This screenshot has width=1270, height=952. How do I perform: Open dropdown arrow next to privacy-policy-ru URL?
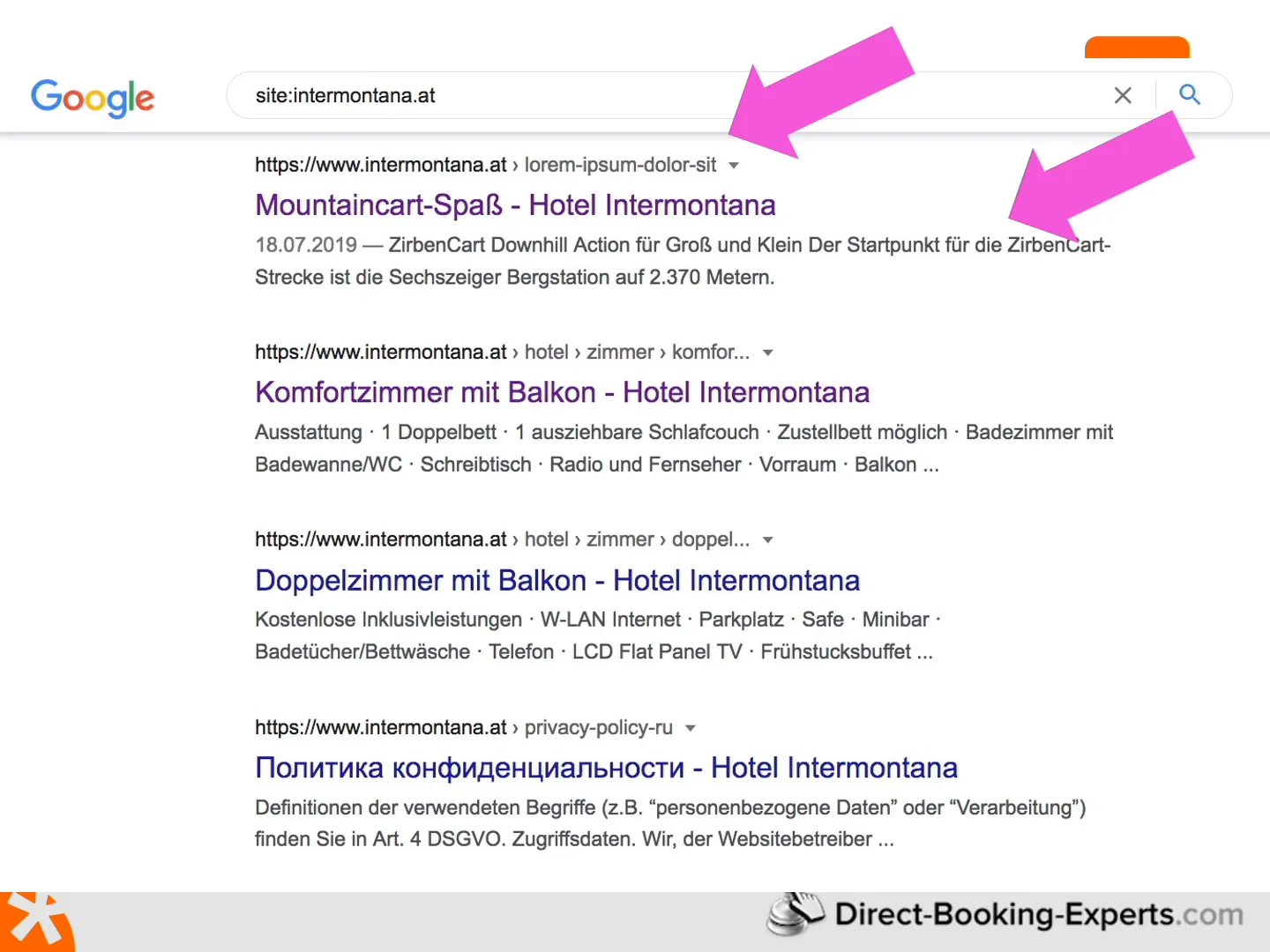[691, 728]
